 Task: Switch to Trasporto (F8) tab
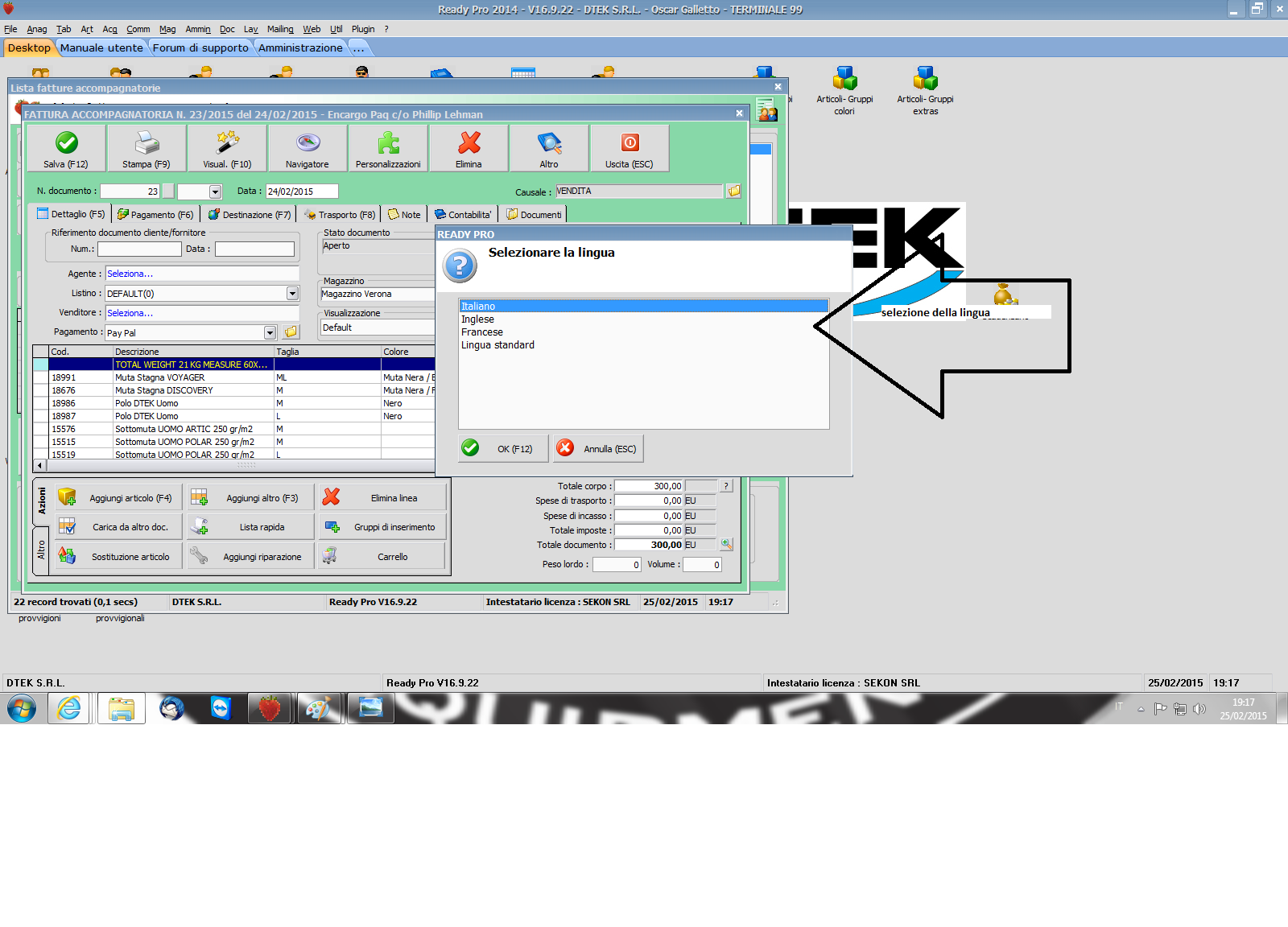pyautogui.click(x=340, y=214)
